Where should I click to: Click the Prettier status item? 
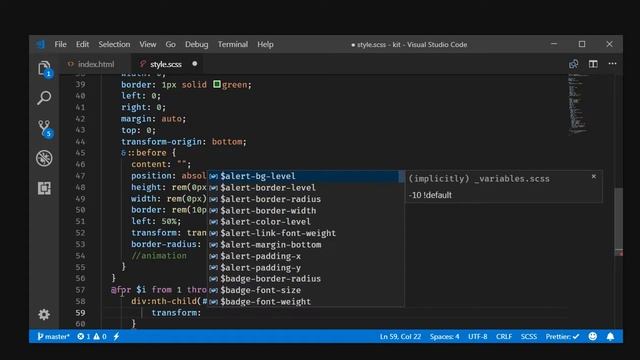pyautogui.click(x=562, y=336)
